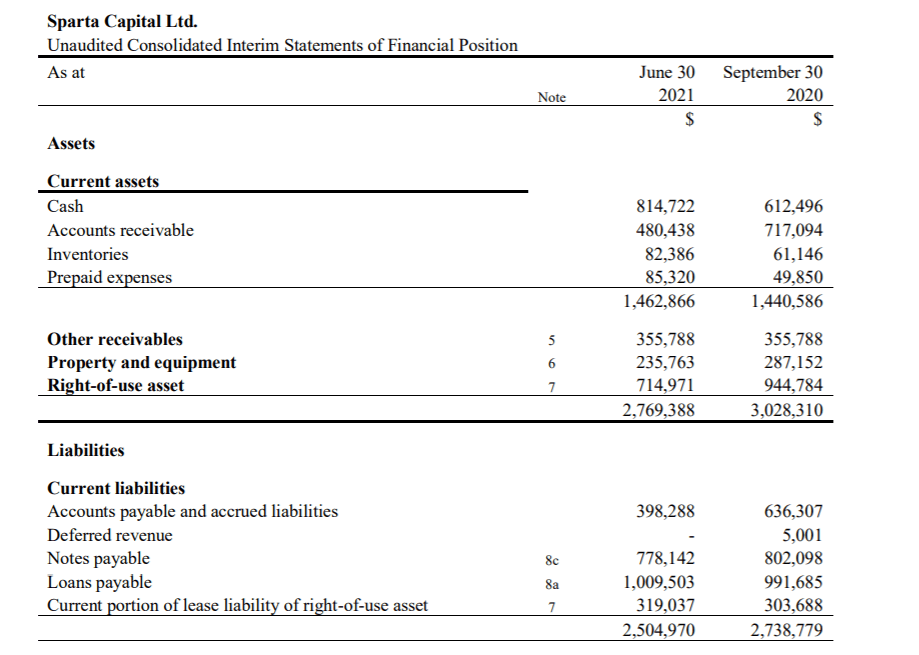Click note reference 8c for Notes payable

(552, 561)
